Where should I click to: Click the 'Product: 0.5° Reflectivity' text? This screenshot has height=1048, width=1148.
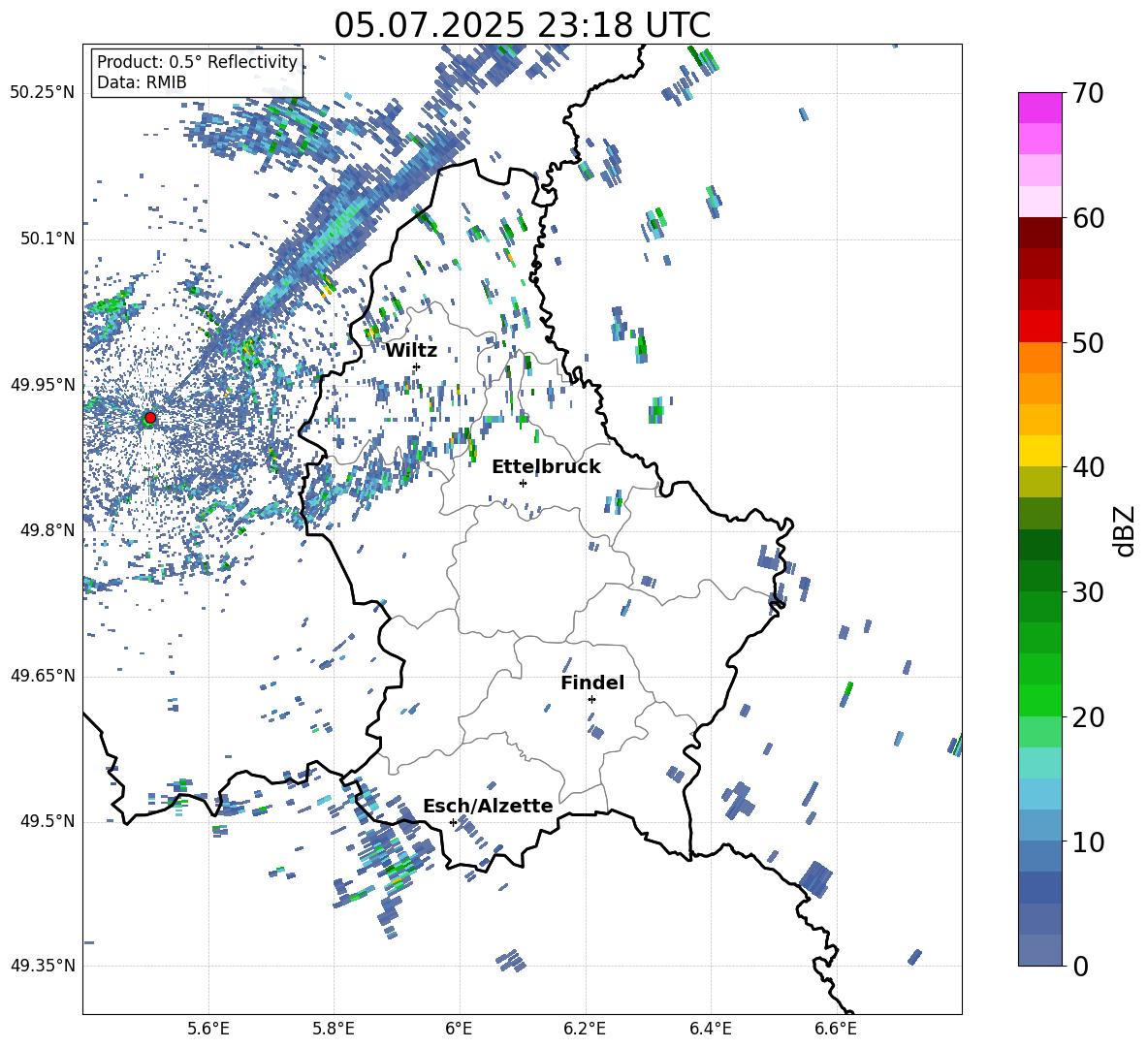pos(197,62)
